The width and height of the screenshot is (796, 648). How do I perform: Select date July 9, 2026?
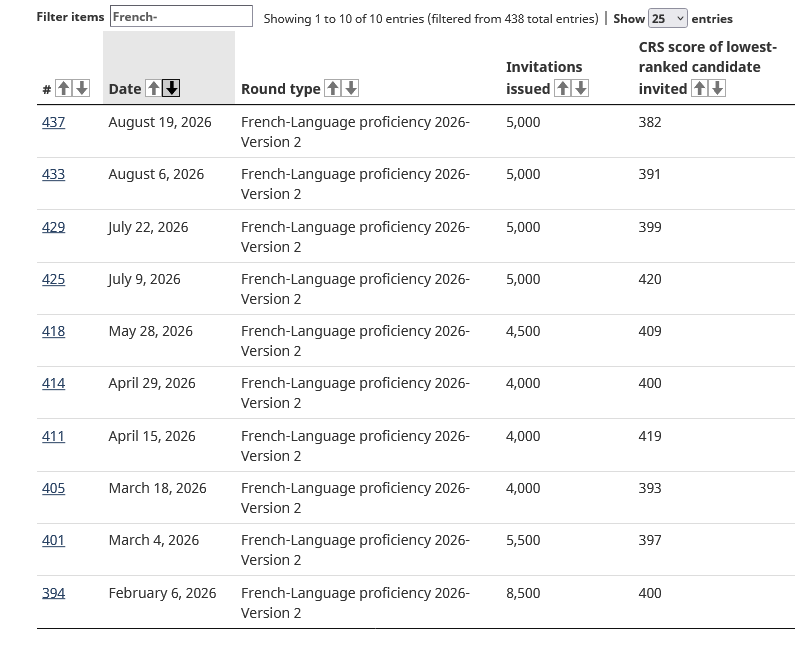(x=144, y=279)
